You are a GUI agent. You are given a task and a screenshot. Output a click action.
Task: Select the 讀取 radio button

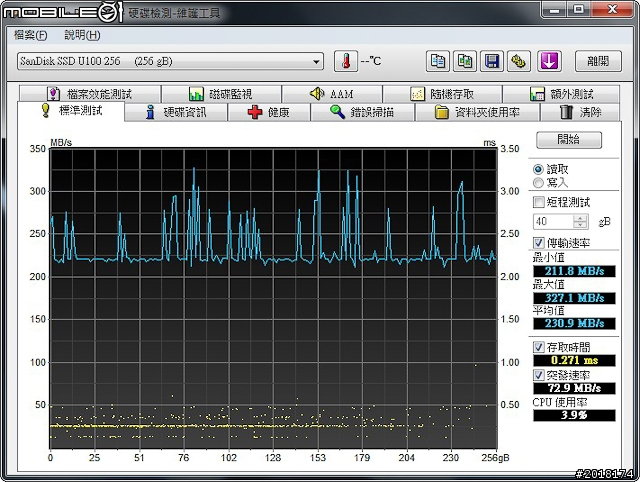coord(539,169)
